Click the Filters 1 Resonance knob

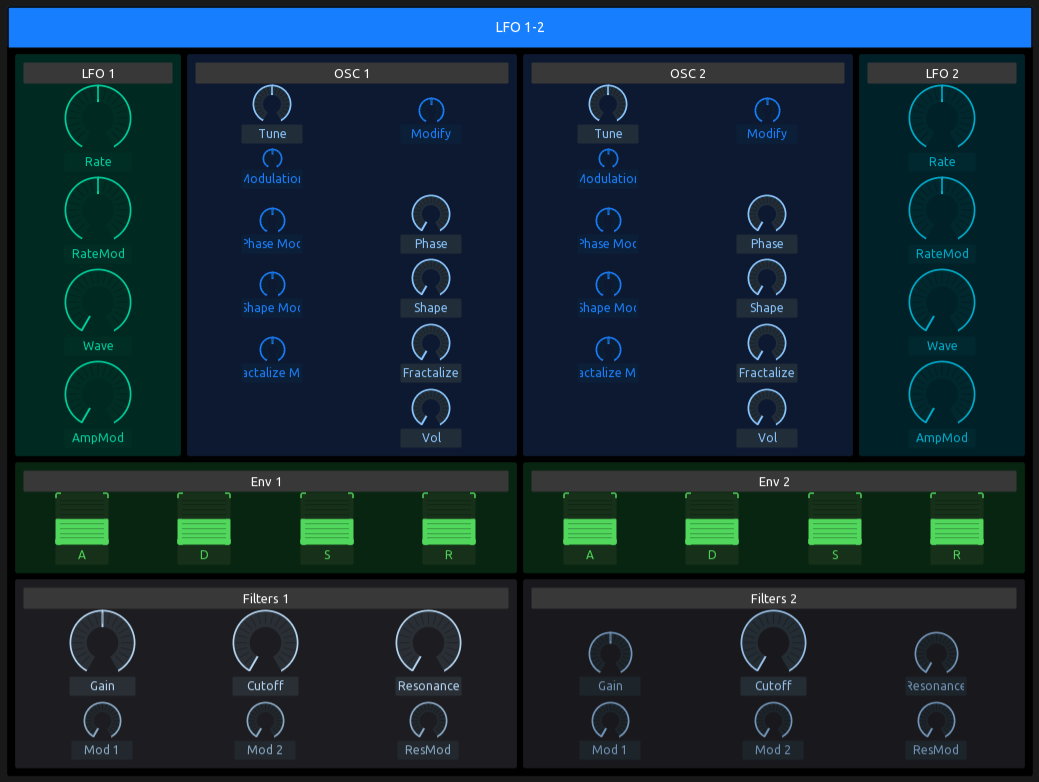428,643
